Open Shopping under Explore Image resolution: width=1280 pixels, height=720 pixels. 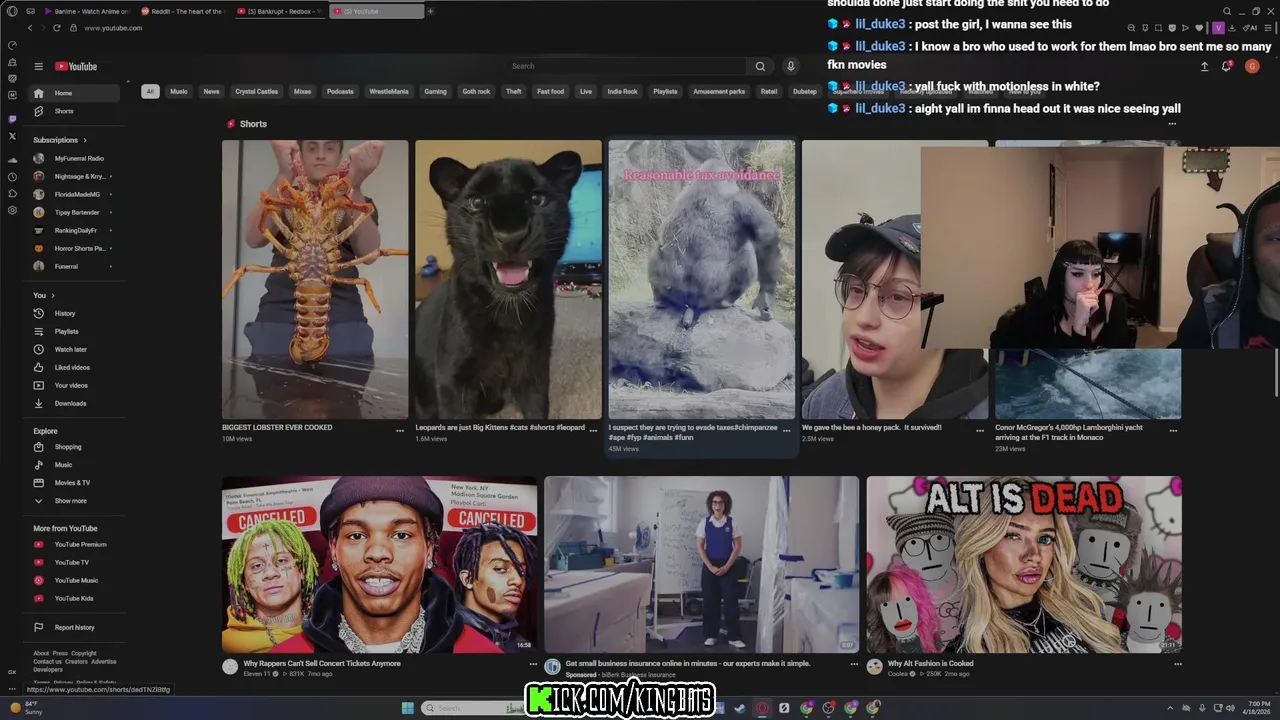(73, 447)
